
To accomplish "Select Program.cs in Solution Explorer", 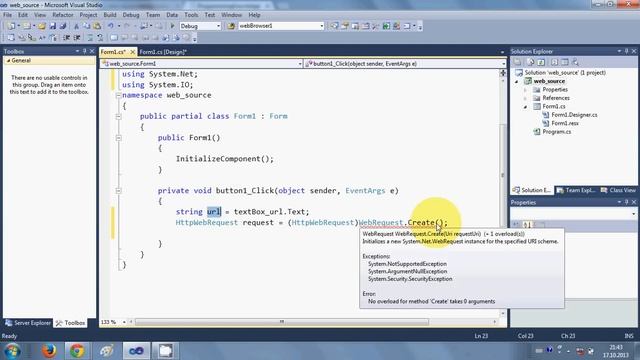I will (x=556, y=132).
